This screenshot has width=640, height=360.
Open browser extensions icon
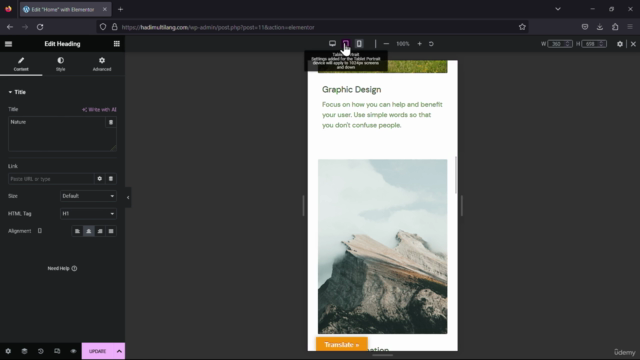pyautogui.click(x=615, y=27)
